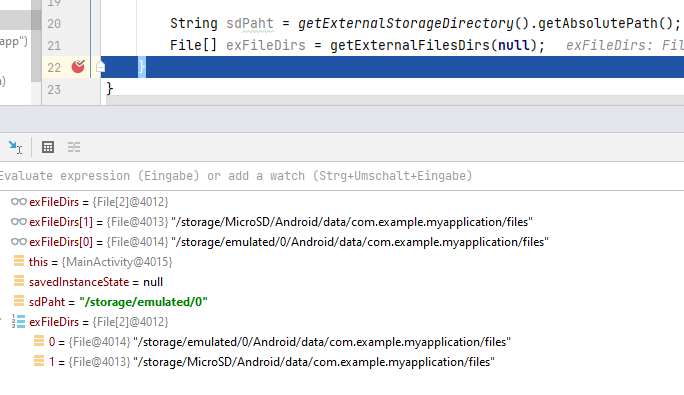This screenshot has width=684, height=395.
Task: Click the evaluate expression cursor icon
Action: [15, 147]
